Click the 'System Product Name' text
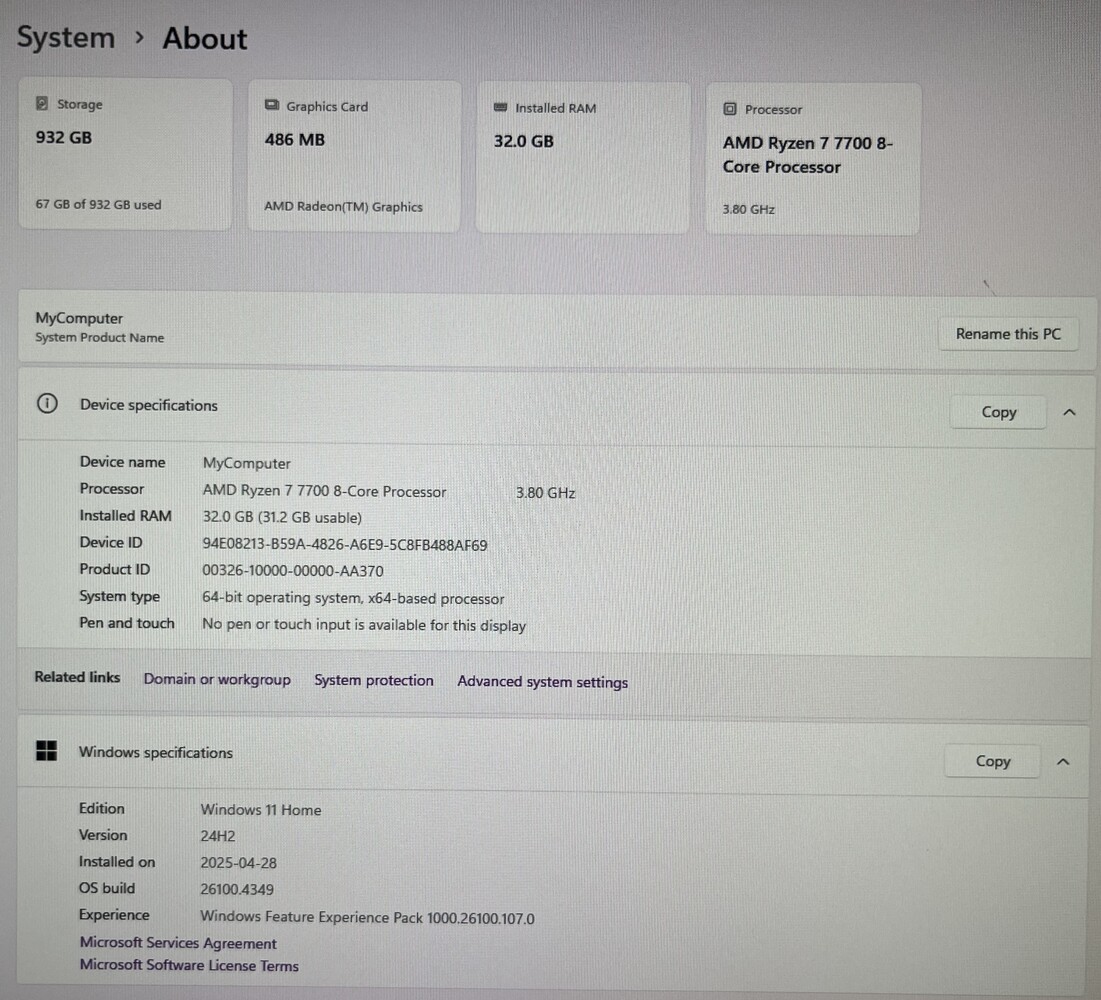Screen dimensions: 1101x1000 pyautogui.click(x=100, y=338)
